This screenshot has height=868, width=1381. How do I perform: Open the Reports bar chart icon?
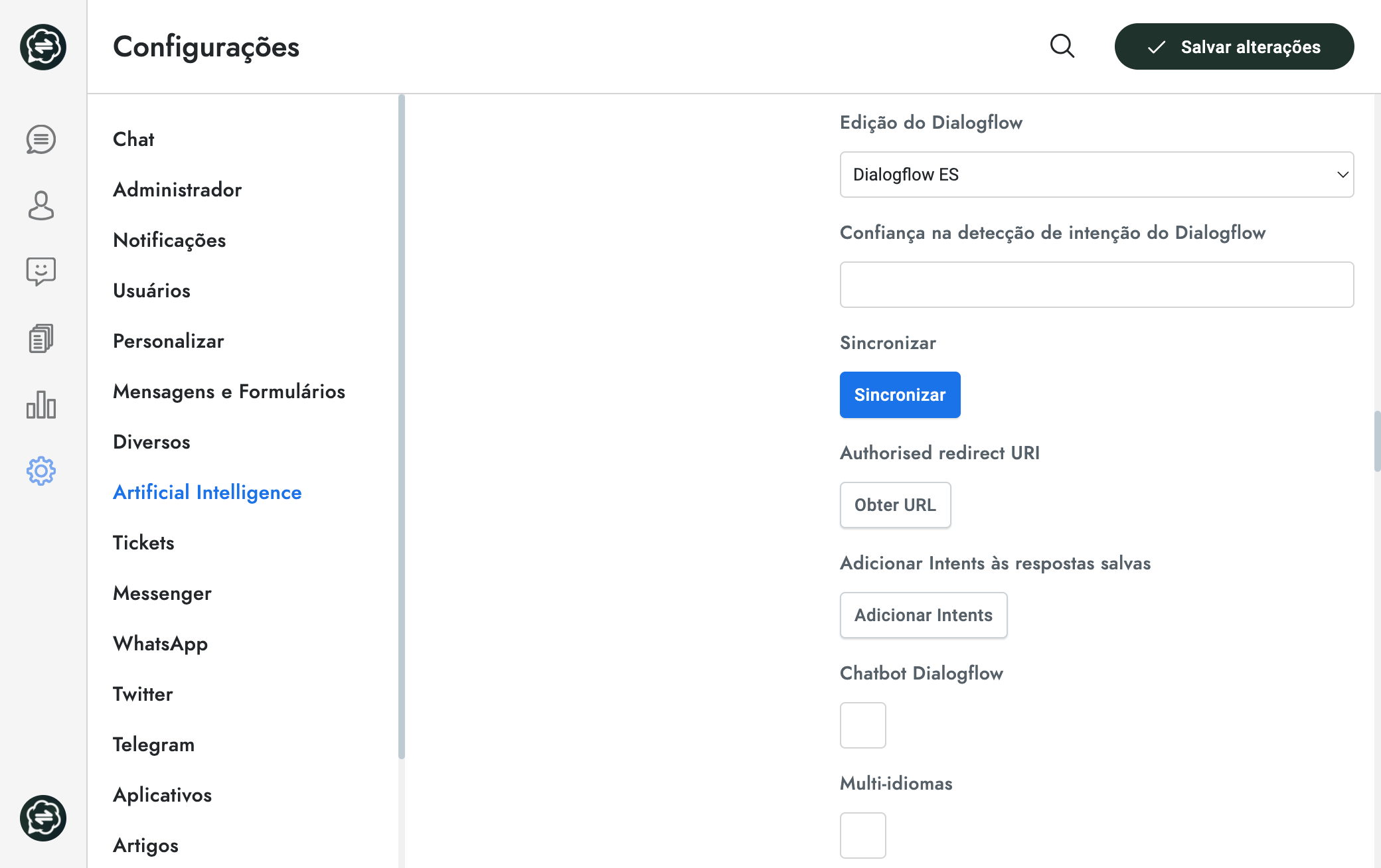coord(41,405)
